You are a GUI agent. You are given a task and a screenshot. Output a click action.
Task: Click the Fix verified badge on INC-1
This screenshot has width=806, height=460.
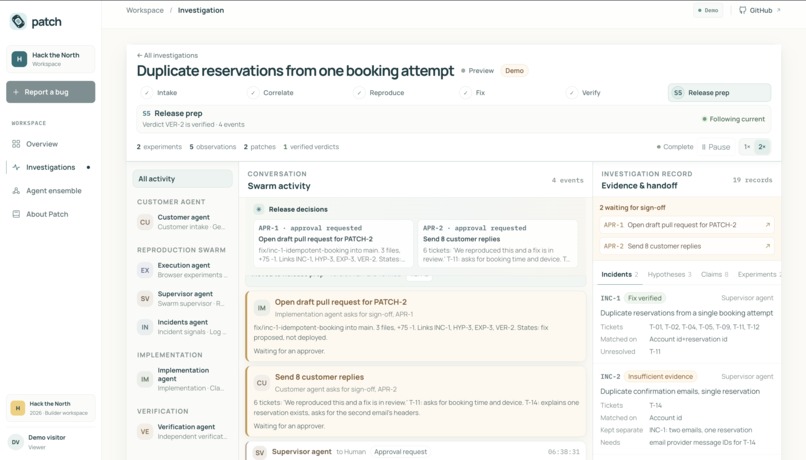(645, 298)
